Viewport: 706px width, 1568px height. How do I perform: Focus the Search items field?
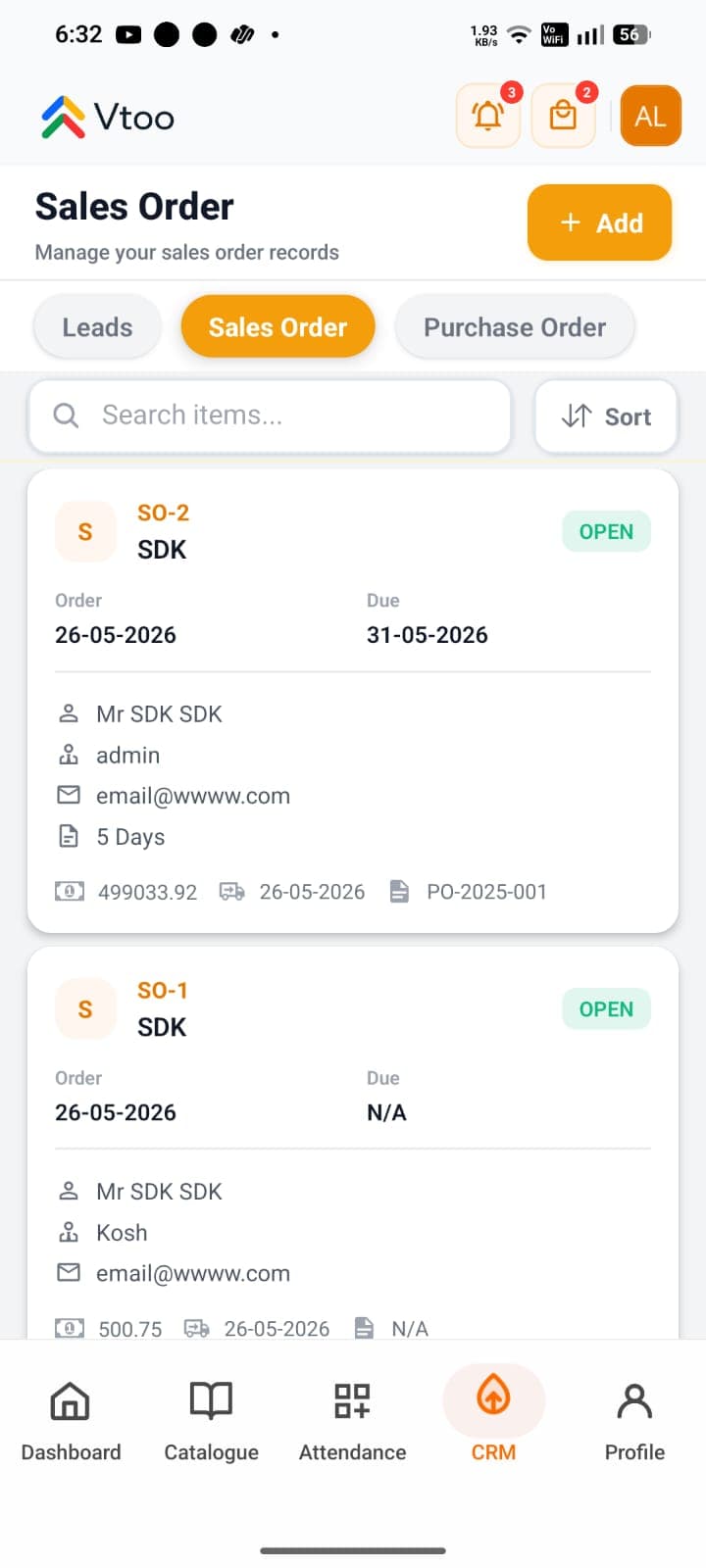click(x=270, y=416)
